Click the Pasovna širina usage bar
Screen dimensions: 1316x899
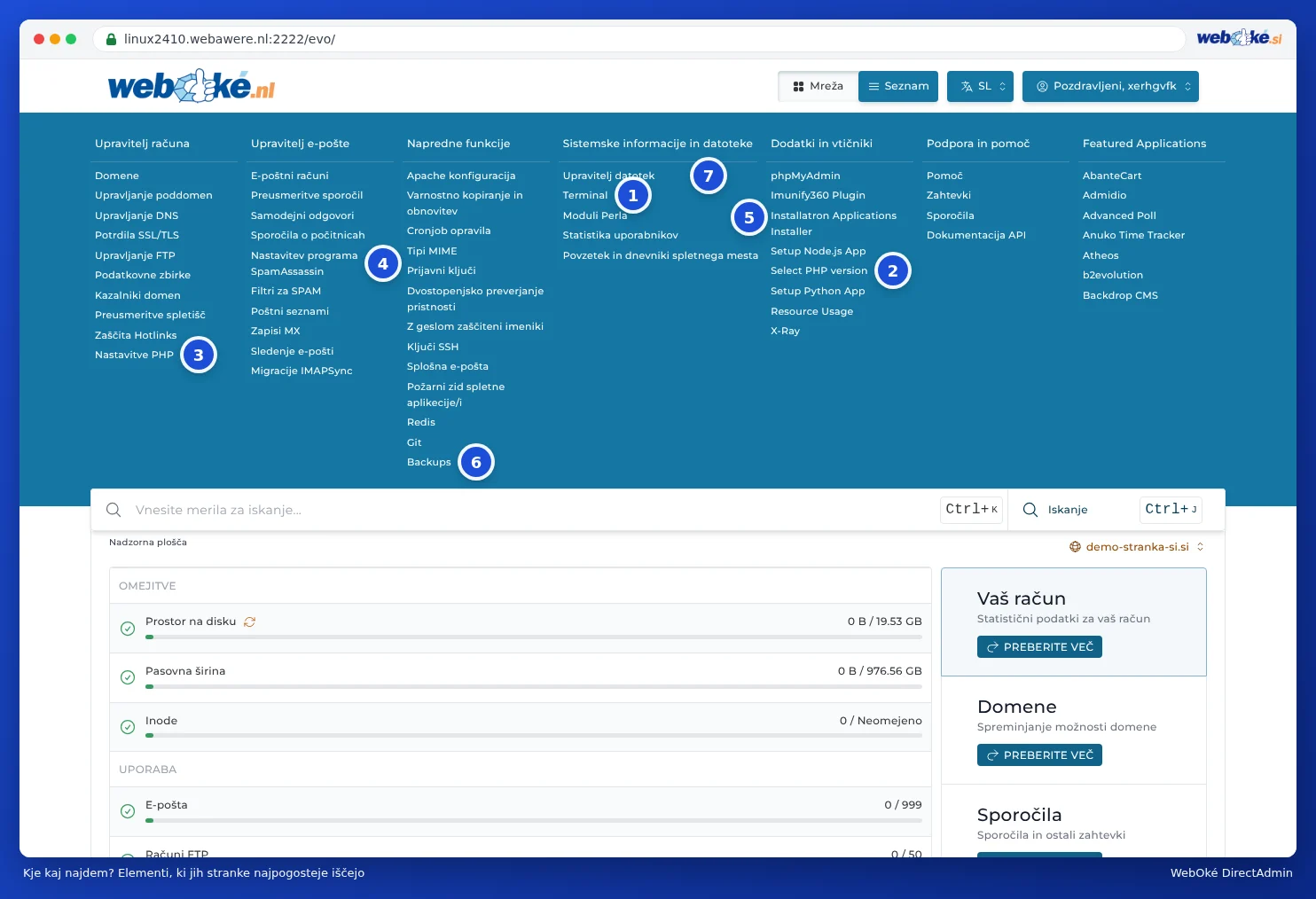[x=534, y=686]
